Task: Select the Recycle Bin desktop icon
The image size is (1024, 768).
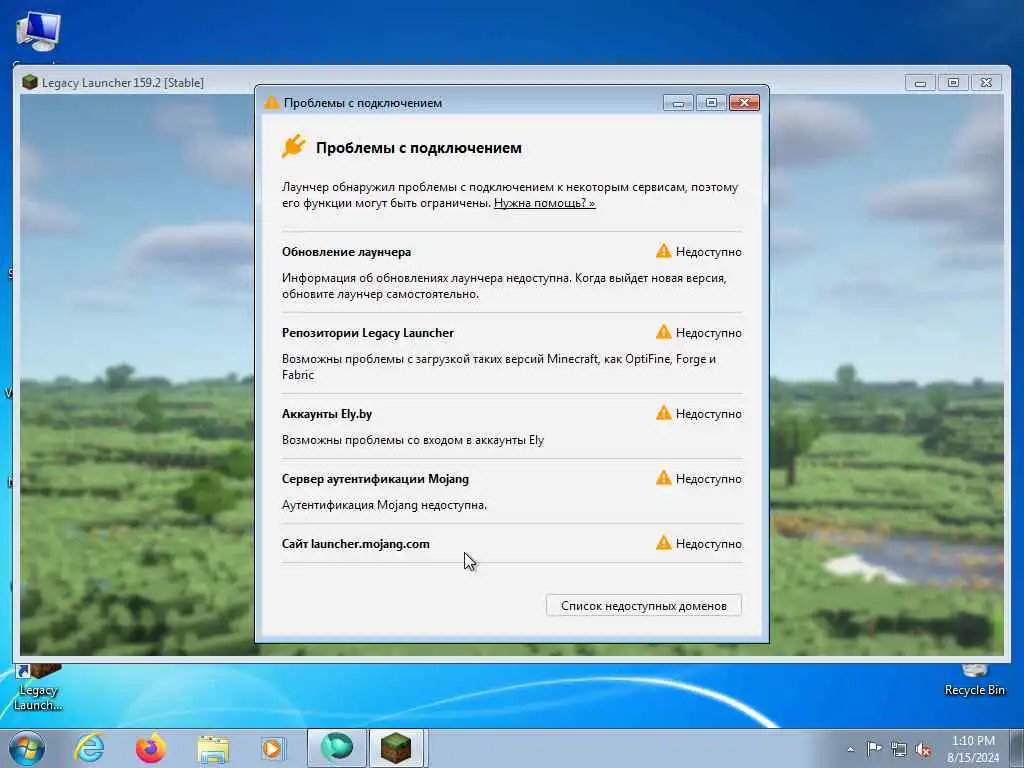Action: [x=974, y=680]
